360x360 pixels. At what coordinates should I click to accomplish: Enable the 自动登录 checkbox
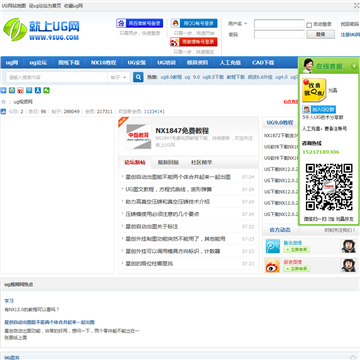pyautogui.click(x=309, y=25)
